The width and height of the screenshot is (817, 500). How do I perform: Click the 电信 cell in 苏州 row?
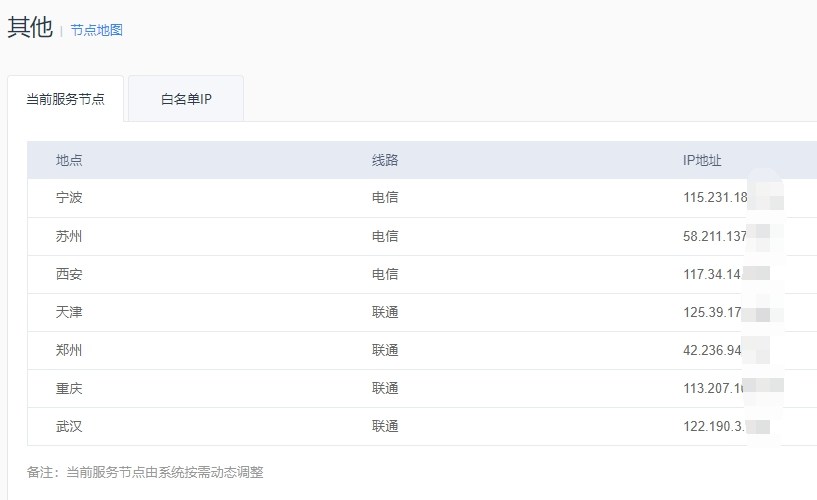pyautogui.click(x=385, y=236)
